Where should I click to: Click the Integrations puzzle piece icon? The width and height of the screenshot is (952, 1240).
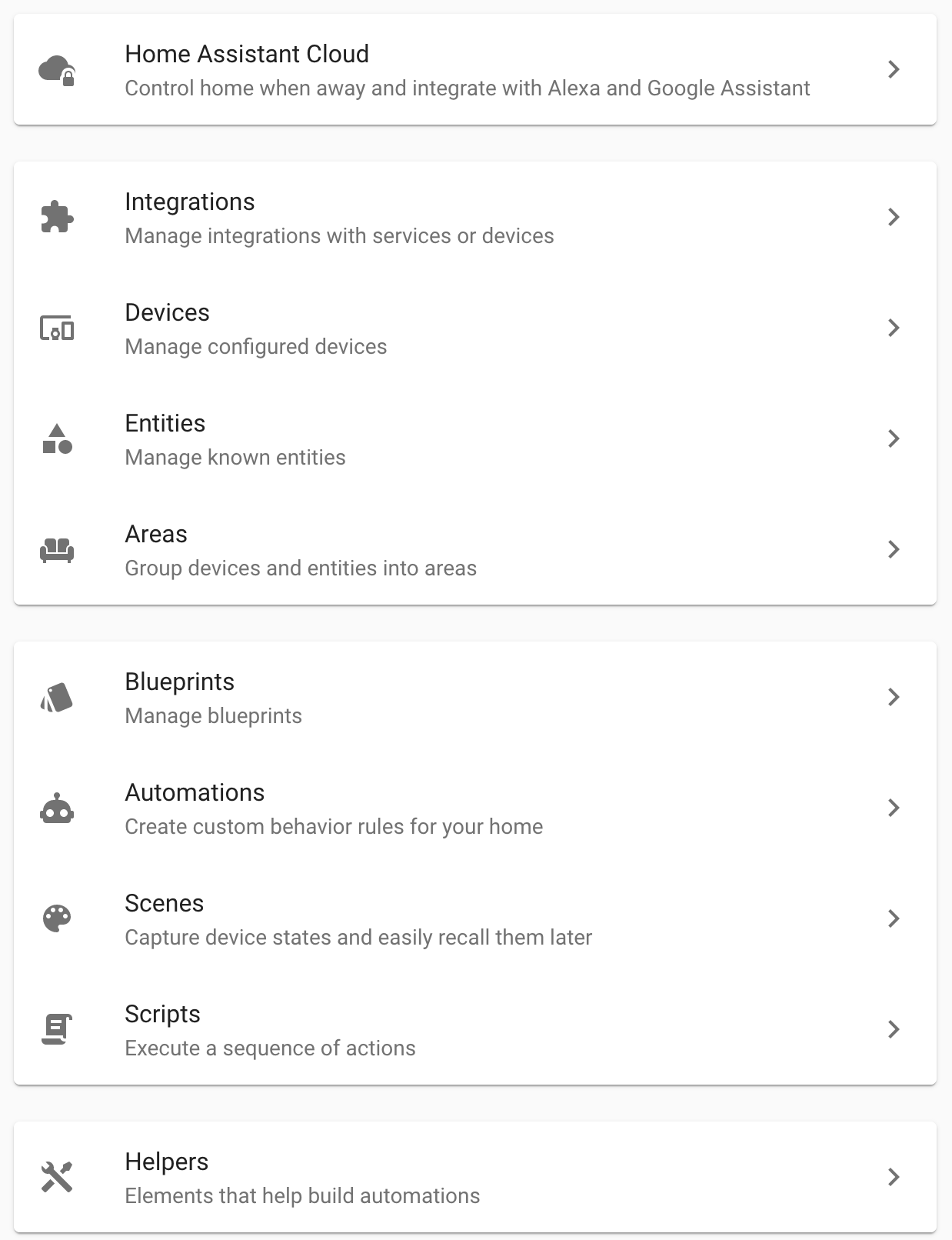click(x=57, y=217)
